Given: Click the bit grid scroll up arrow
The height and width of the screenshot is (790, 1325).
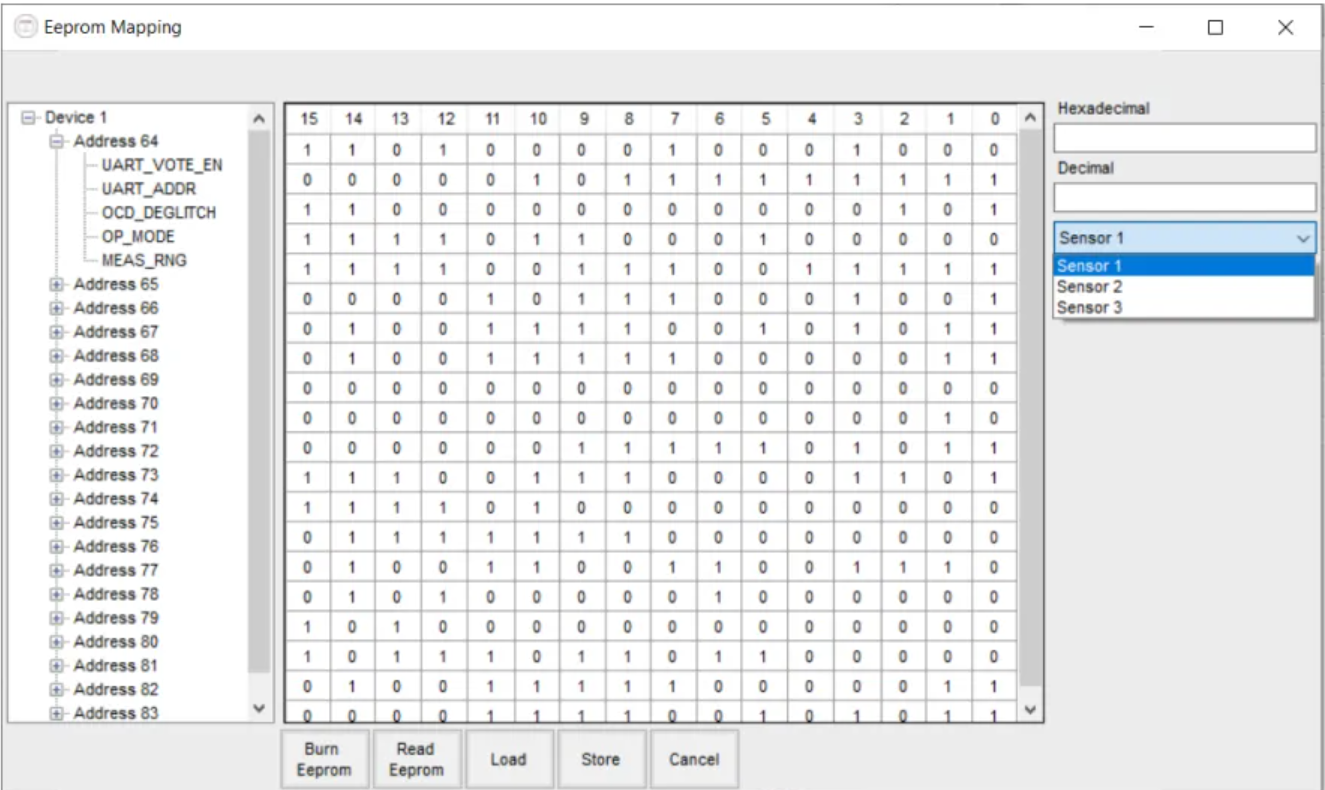Looking at the screenshot, I should tap(1030, 117).
